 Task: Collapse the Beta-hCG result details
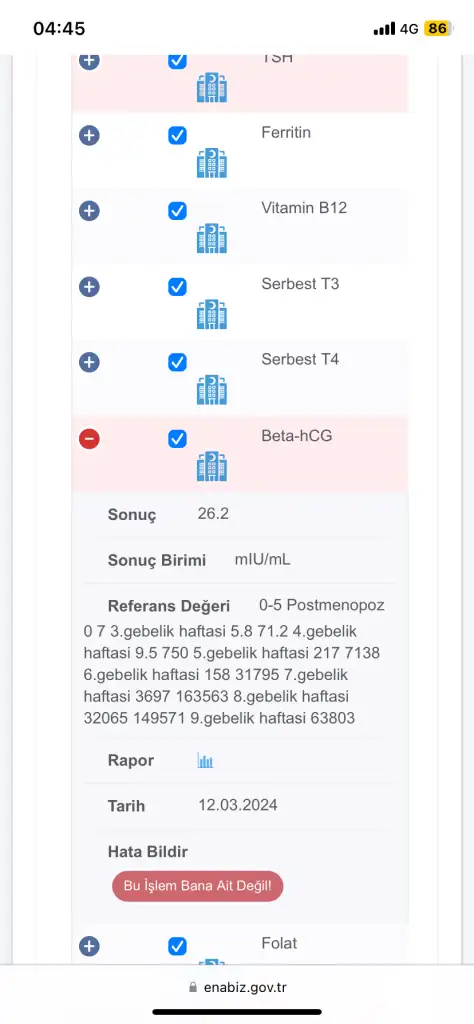[x=89, y=439]
